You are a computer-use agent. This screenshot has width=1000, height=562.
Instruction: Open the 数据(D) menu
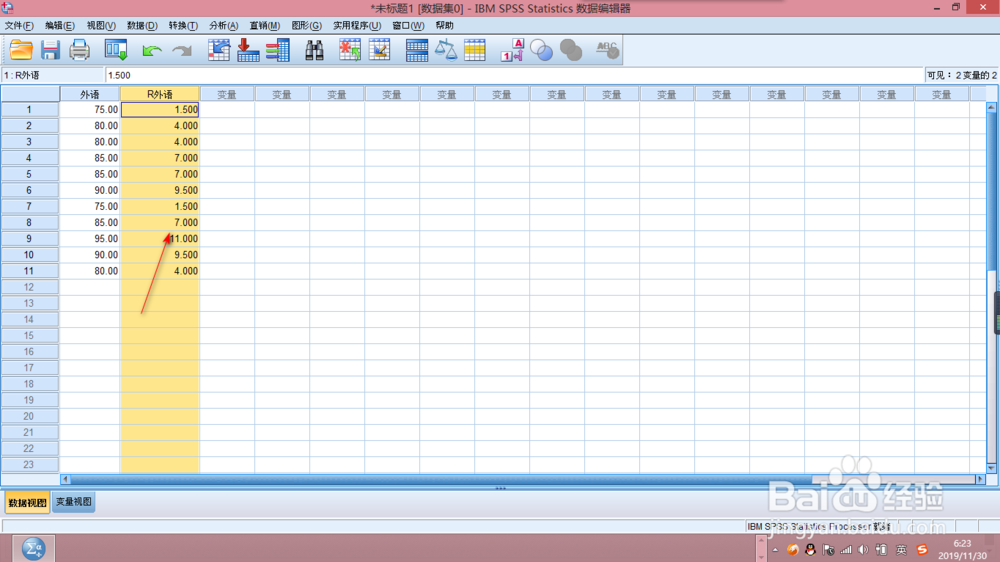(142, 26)
